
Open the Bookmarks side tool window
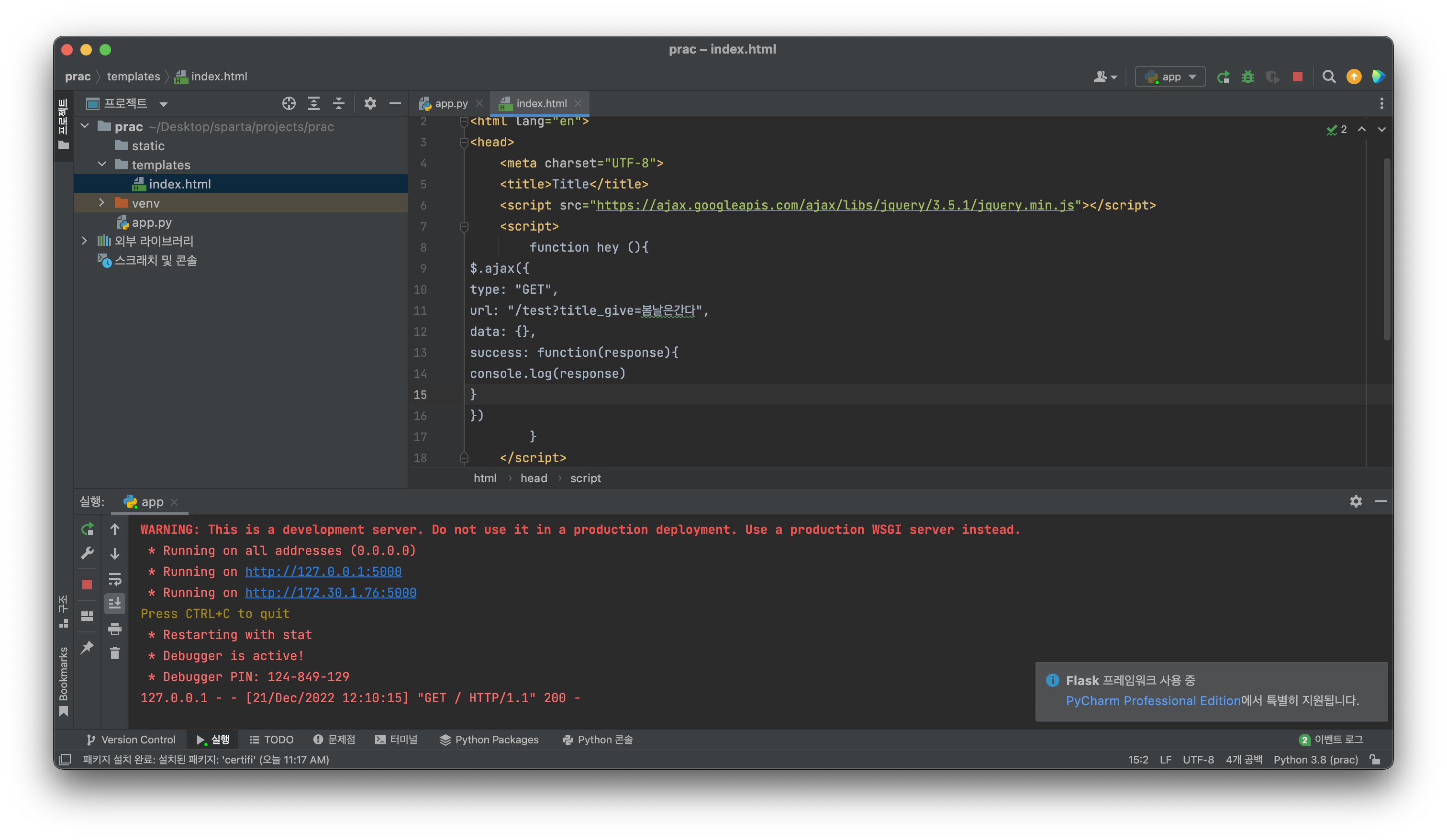pos(64,681)
